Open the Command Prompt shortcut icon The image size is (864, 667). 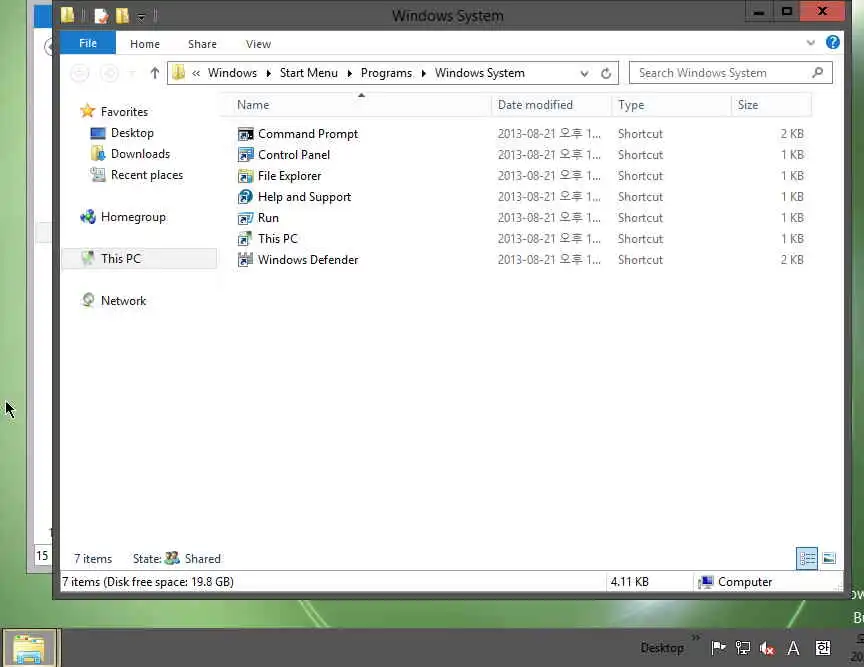click(245, 134)
